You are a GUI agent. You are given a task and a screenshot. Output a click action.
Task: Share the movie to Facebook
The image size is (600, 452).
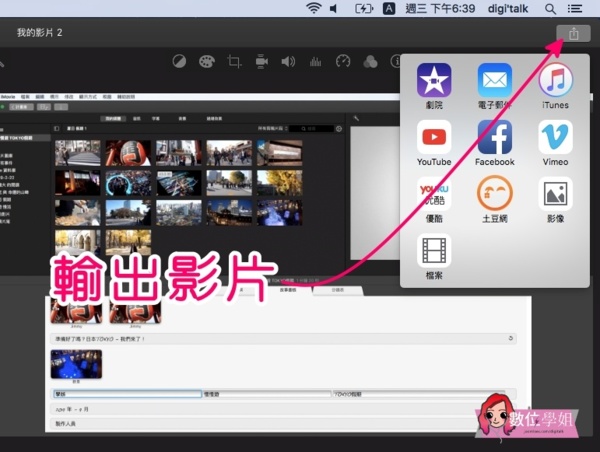point(494,137)
